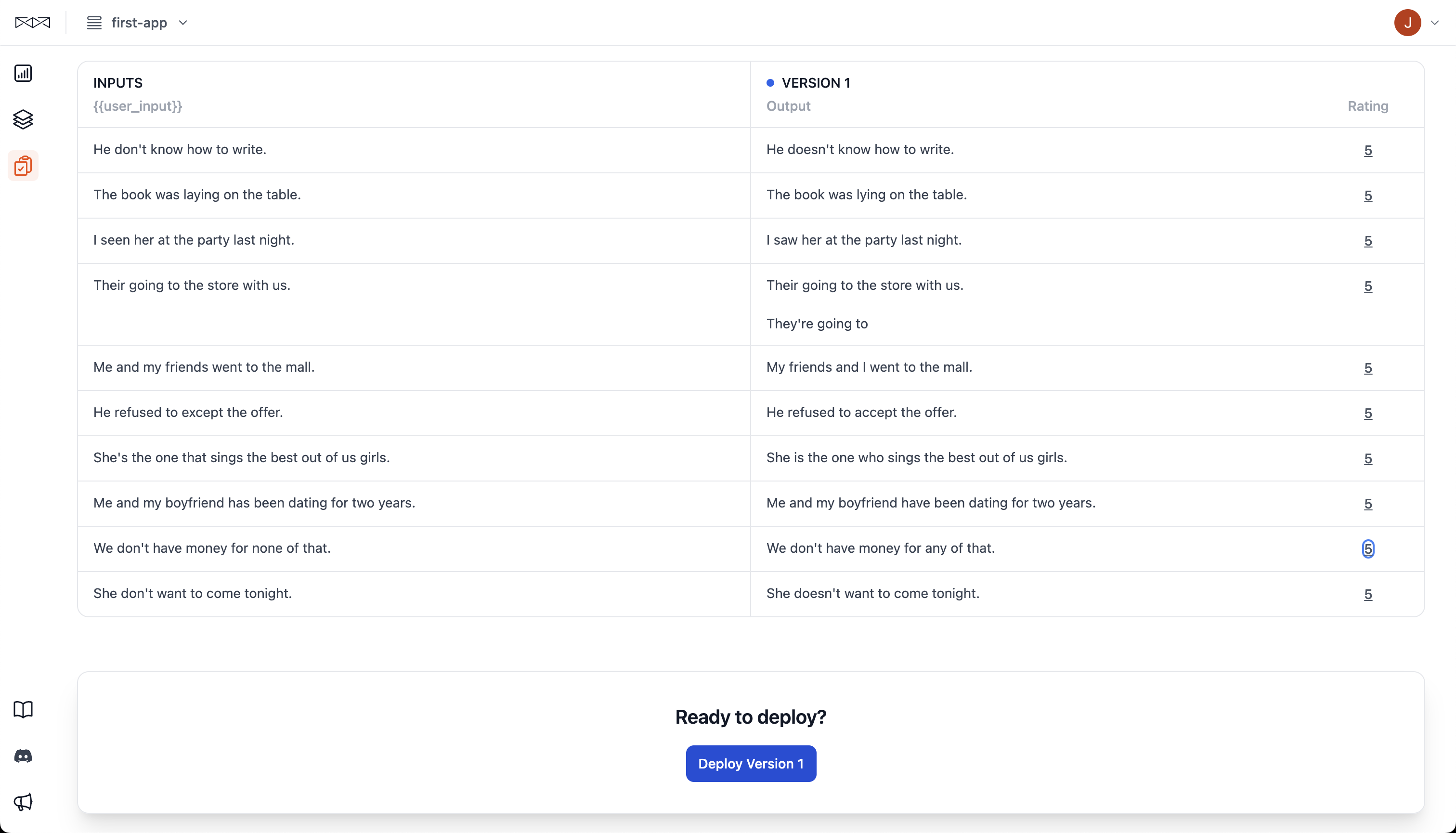
Task: Click rating for 'My friends and I' row
Action: coord(1367,367)
